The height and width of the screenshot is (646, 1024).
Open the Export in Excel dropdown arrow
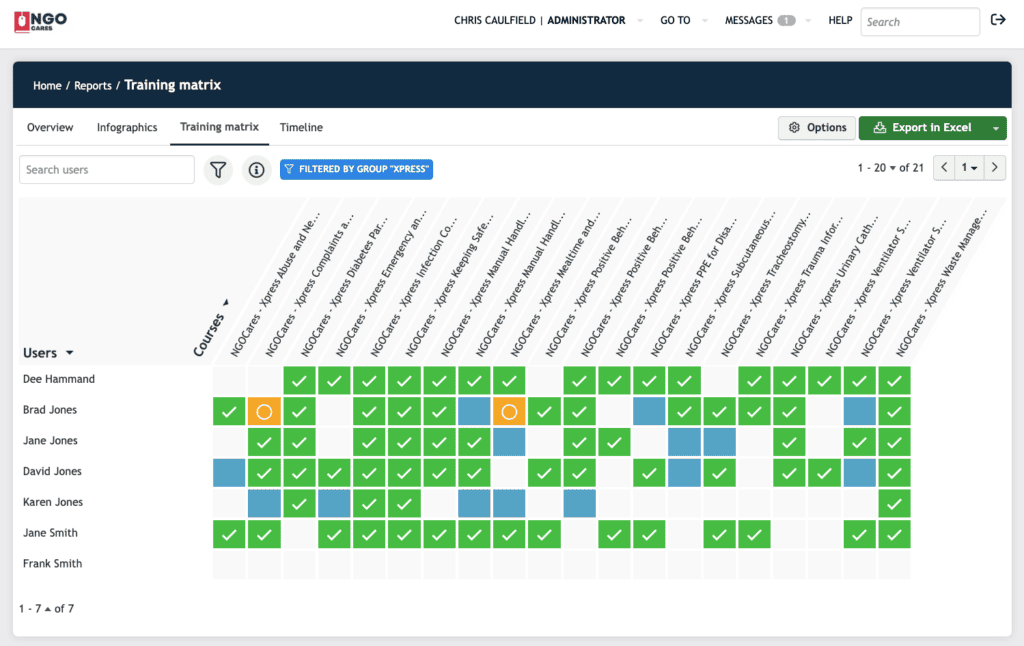click(996, 128)
